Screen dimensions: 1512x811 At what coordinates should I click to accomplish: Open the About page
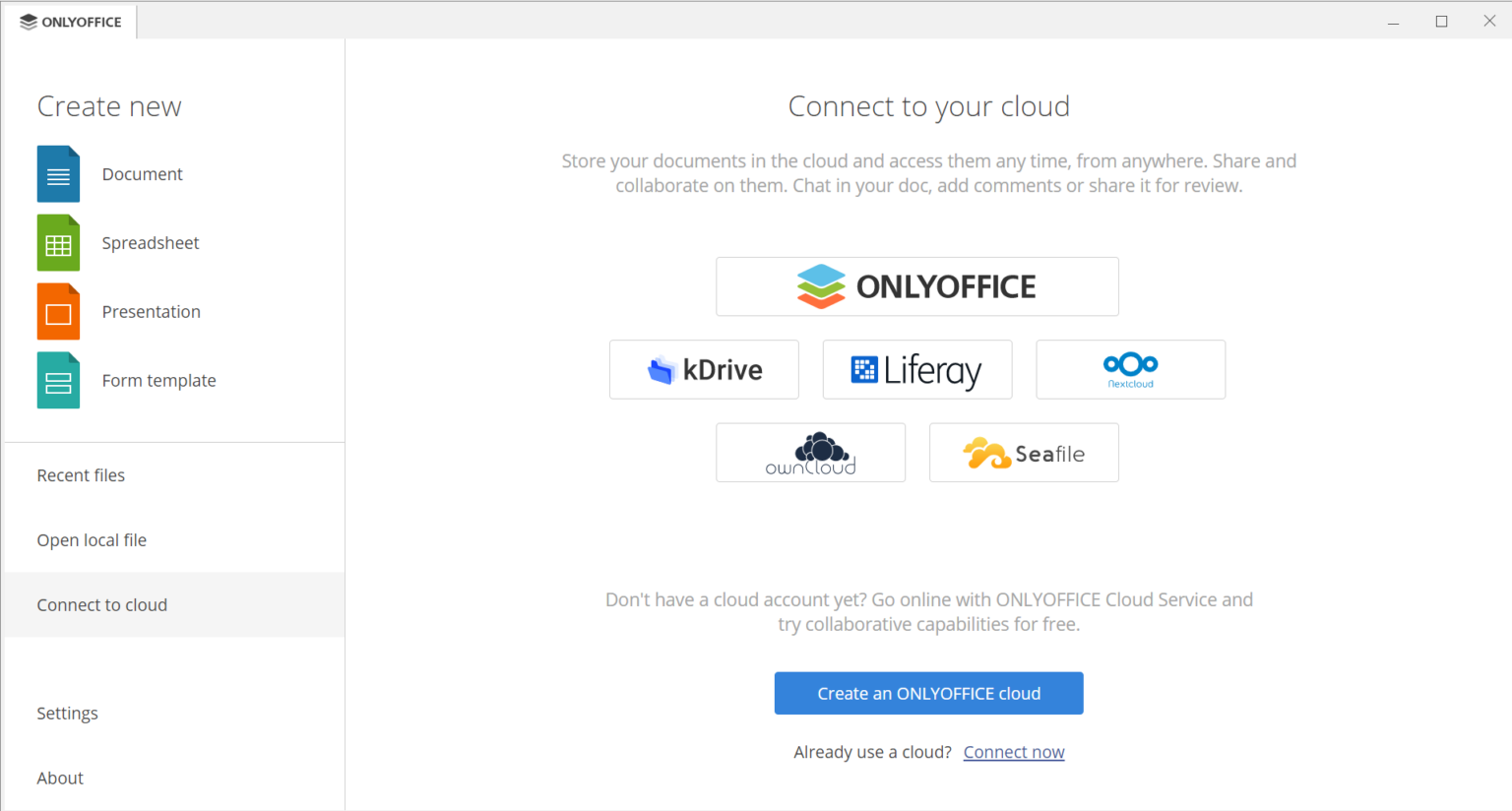60,778
